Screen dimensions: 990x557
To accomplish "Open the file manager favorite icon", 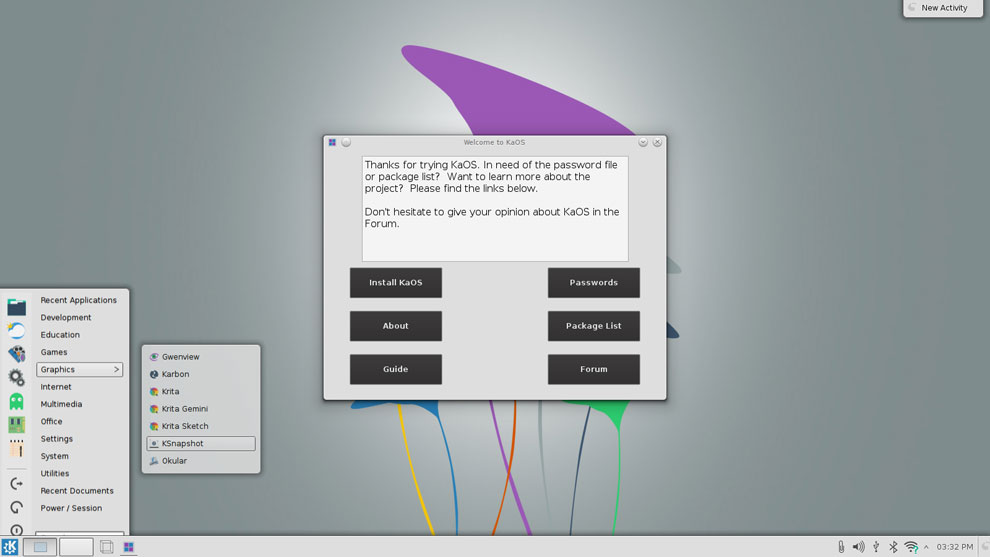I will 16,308.
